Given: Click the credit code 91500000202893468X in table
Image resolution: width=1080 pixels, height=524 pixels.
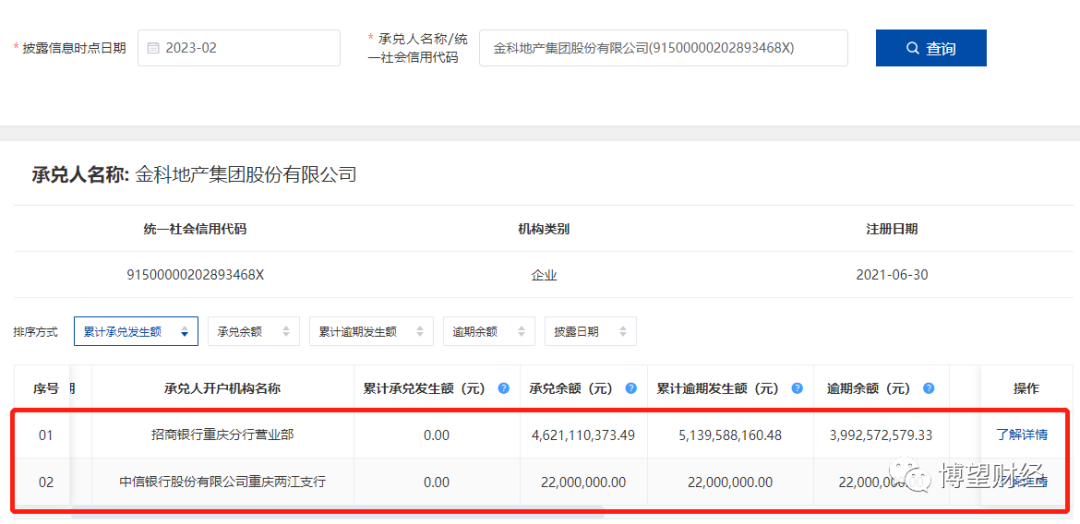Looking at the screenshot, I should [x=196, y=275].
